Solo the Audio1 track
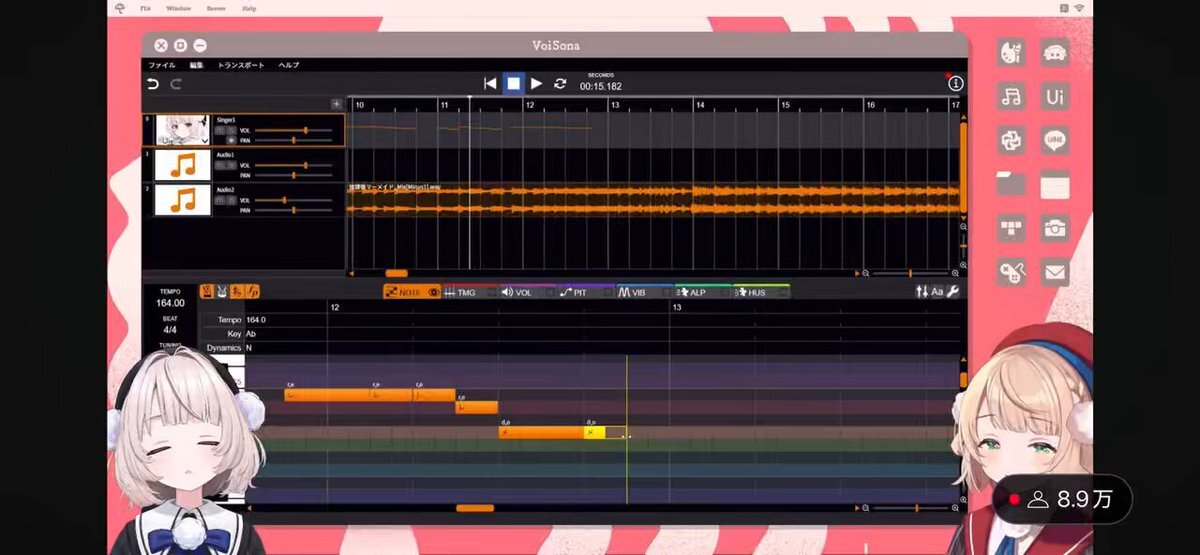 tap(232, 165)
